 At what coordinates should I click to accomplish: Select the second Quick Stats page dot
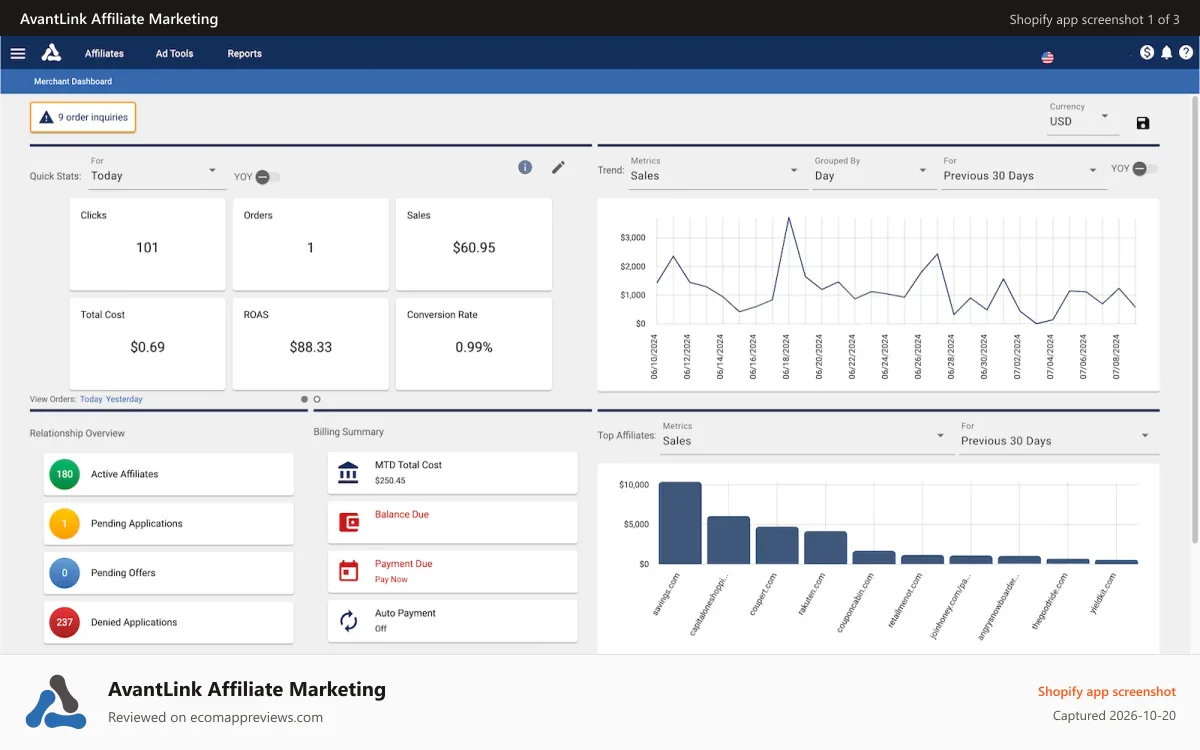click(317, 399)
